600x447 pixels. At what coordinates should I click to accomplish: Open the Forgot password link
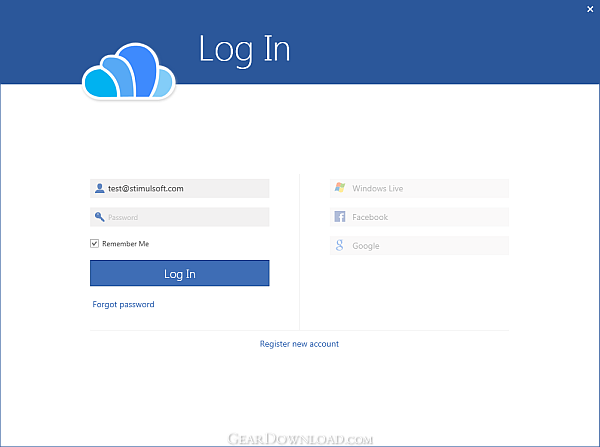123,305
